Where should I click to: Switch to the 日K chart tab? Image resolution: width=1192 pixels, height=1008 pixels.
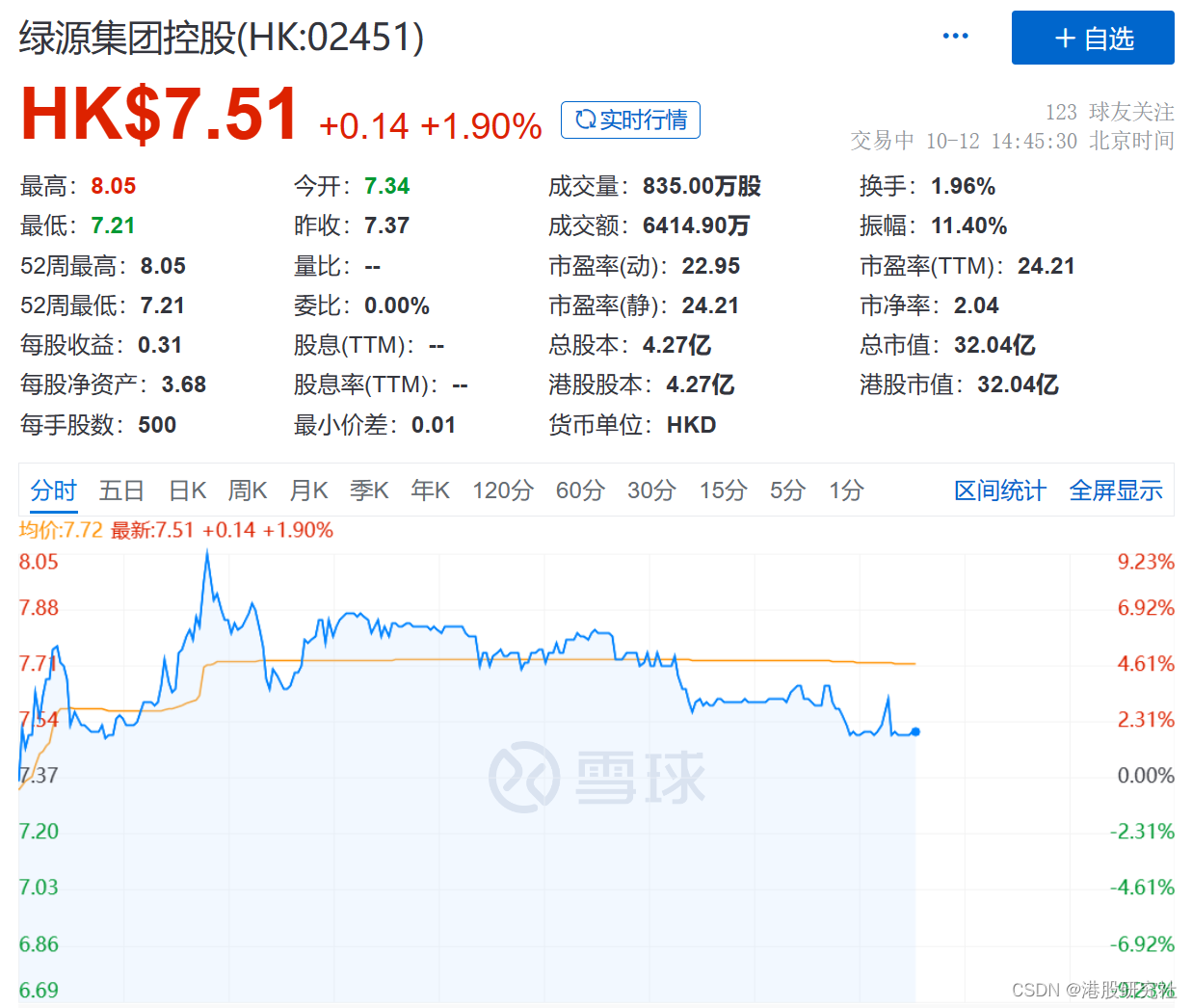187,491
